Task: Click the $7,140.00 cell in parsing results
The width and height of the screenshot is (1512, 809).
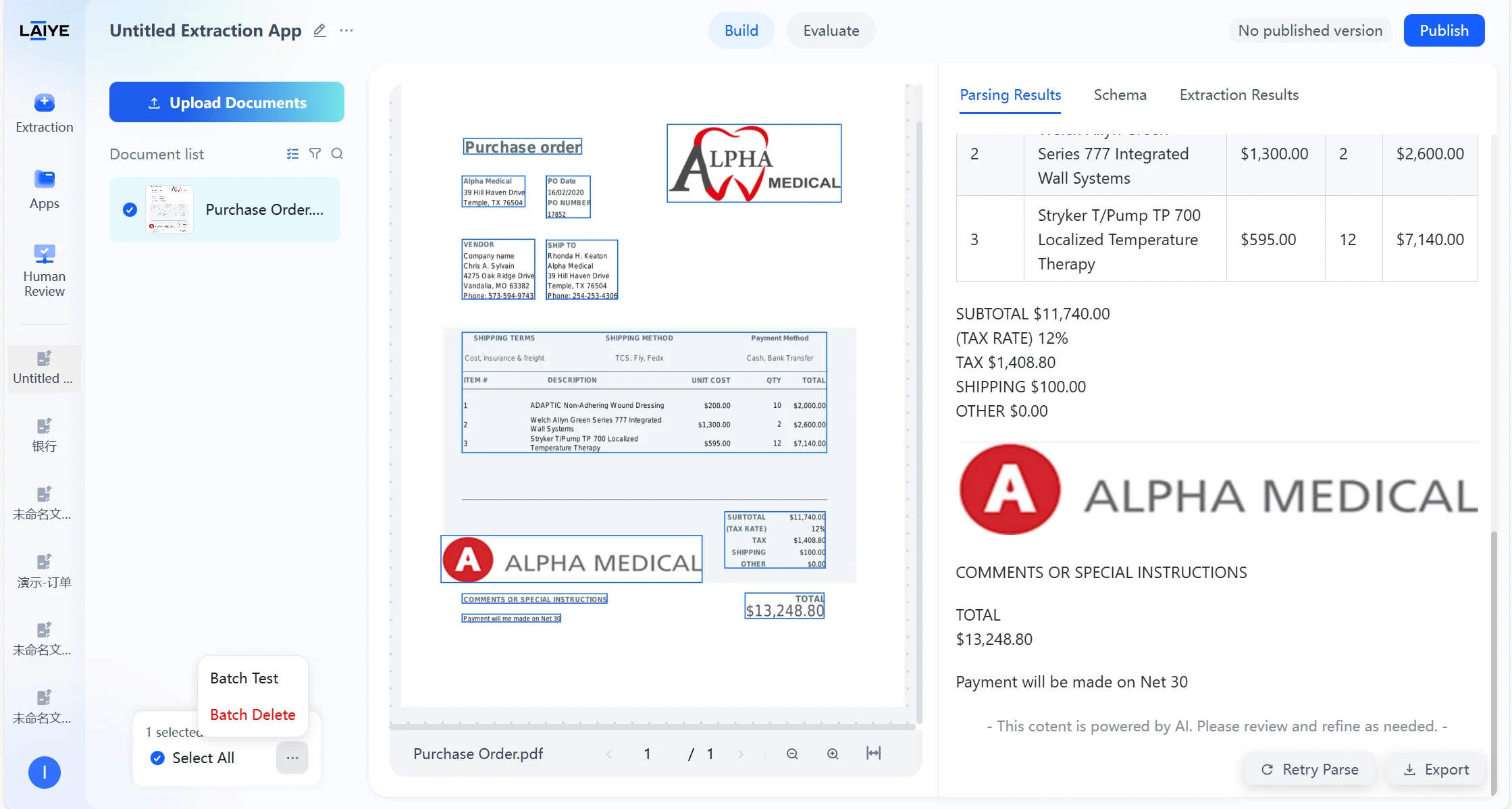Action: tap(1430, 240)
